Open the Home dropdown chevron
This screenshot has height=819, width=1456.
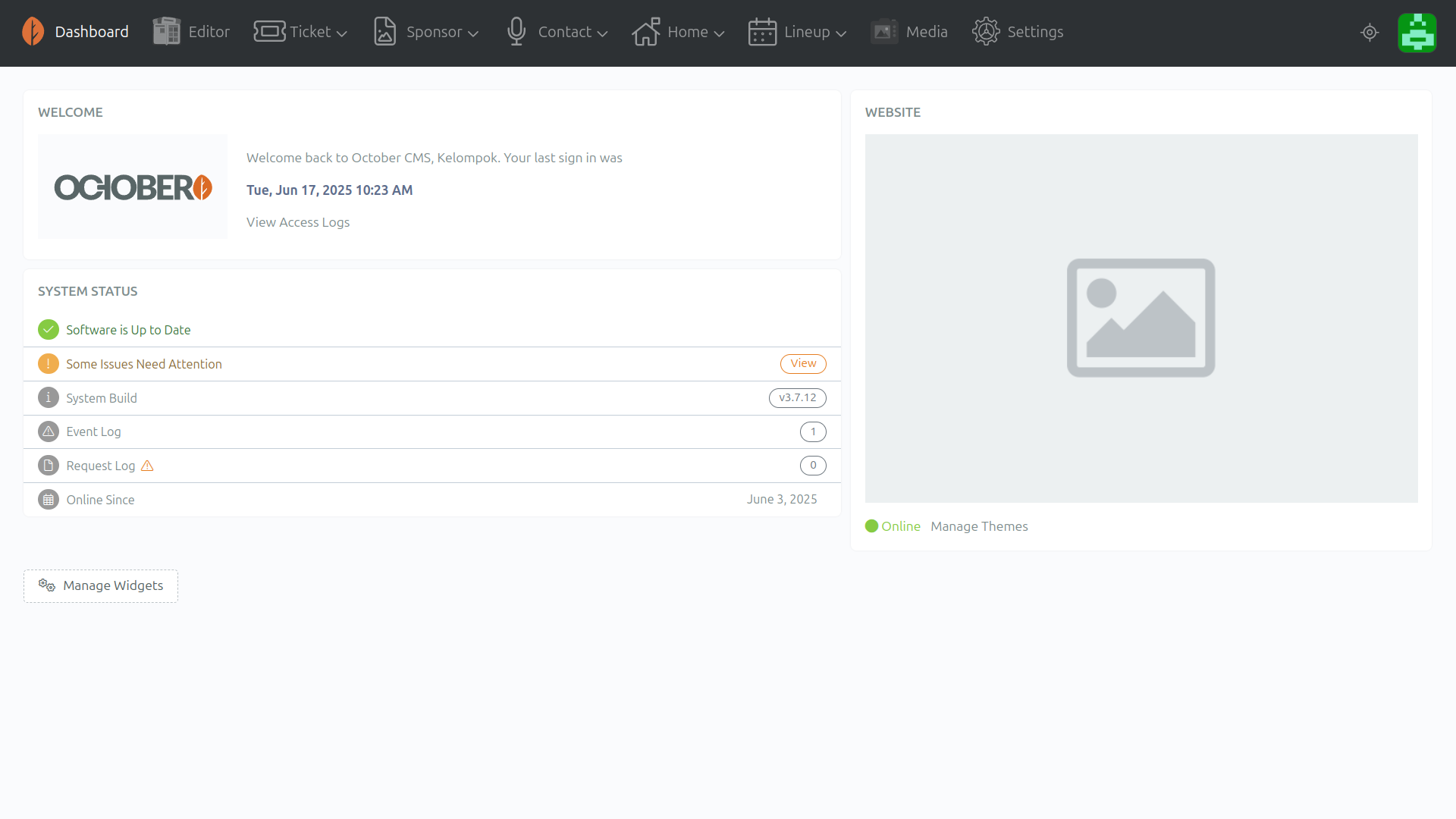(720, 33)
